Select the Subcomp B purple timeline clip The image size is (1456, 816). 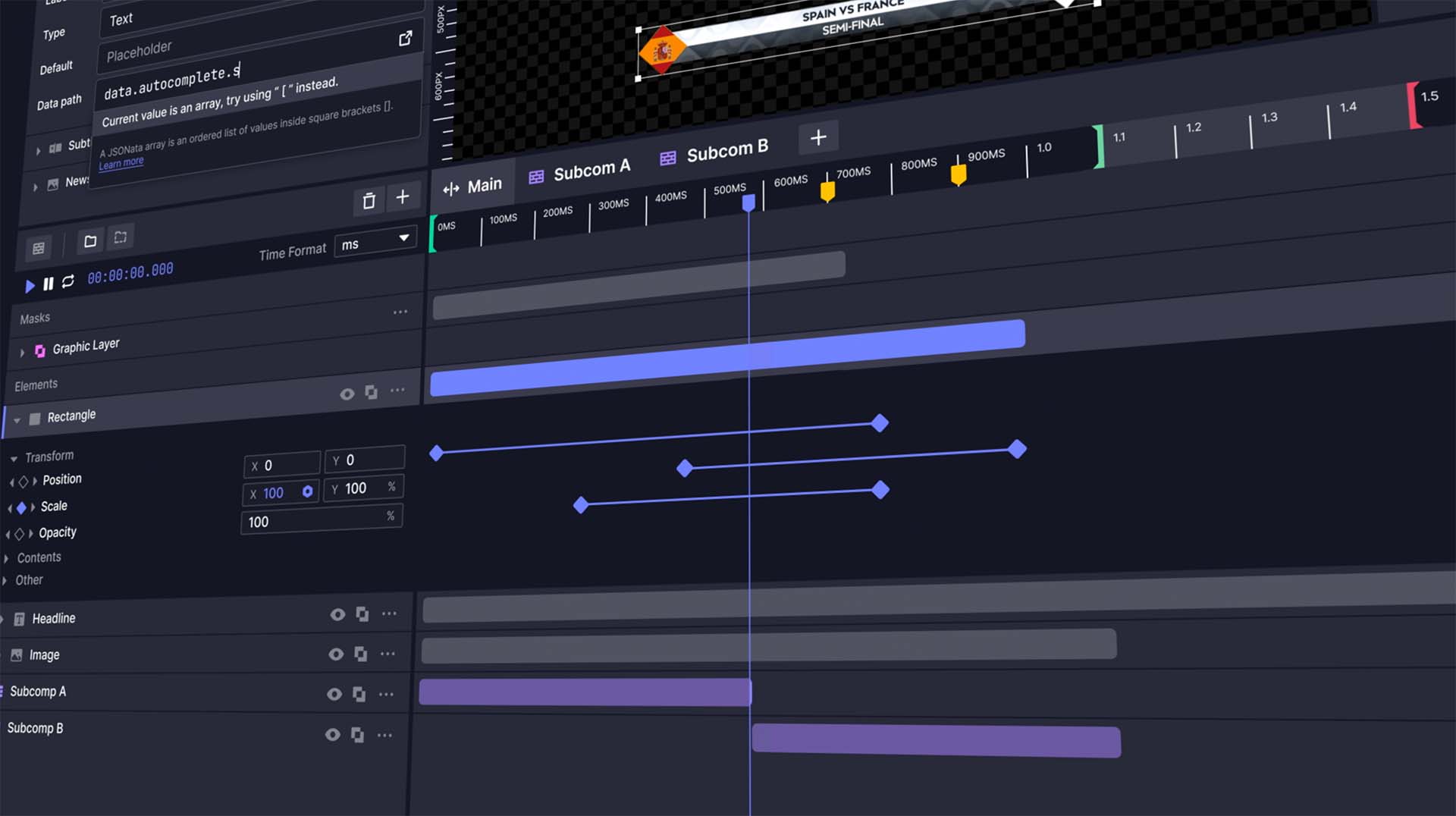coord(937,740)
